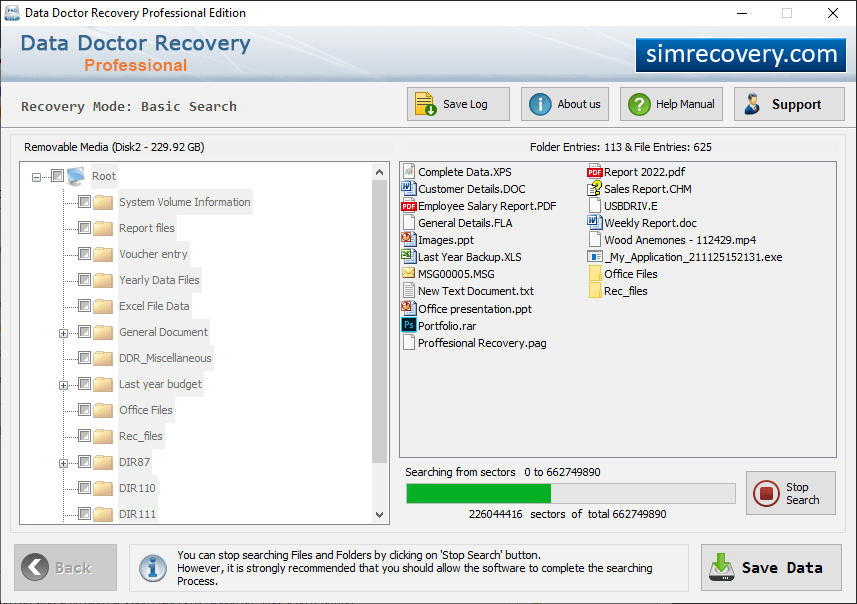
Task: Close the Data Doctor Recovery window
Action: click(832, 13)
